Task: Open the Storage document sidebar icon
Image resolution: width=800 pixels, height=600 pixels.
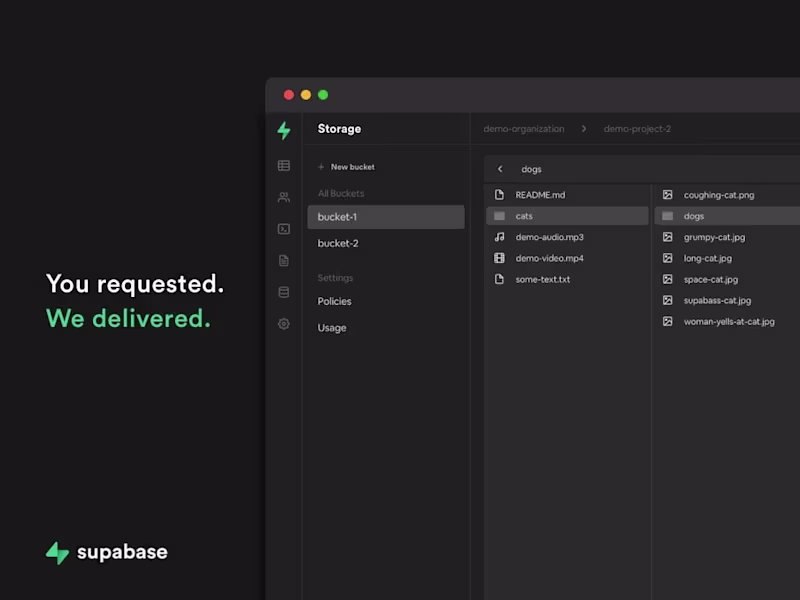Action: coord(284,260)
